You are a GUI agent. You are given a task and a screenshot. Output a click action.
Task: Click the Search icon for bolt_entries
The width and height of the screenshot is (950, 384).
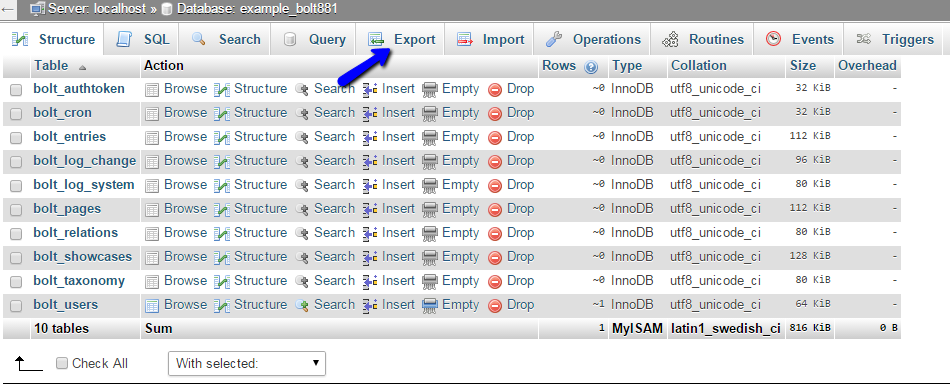pos(302,137)
